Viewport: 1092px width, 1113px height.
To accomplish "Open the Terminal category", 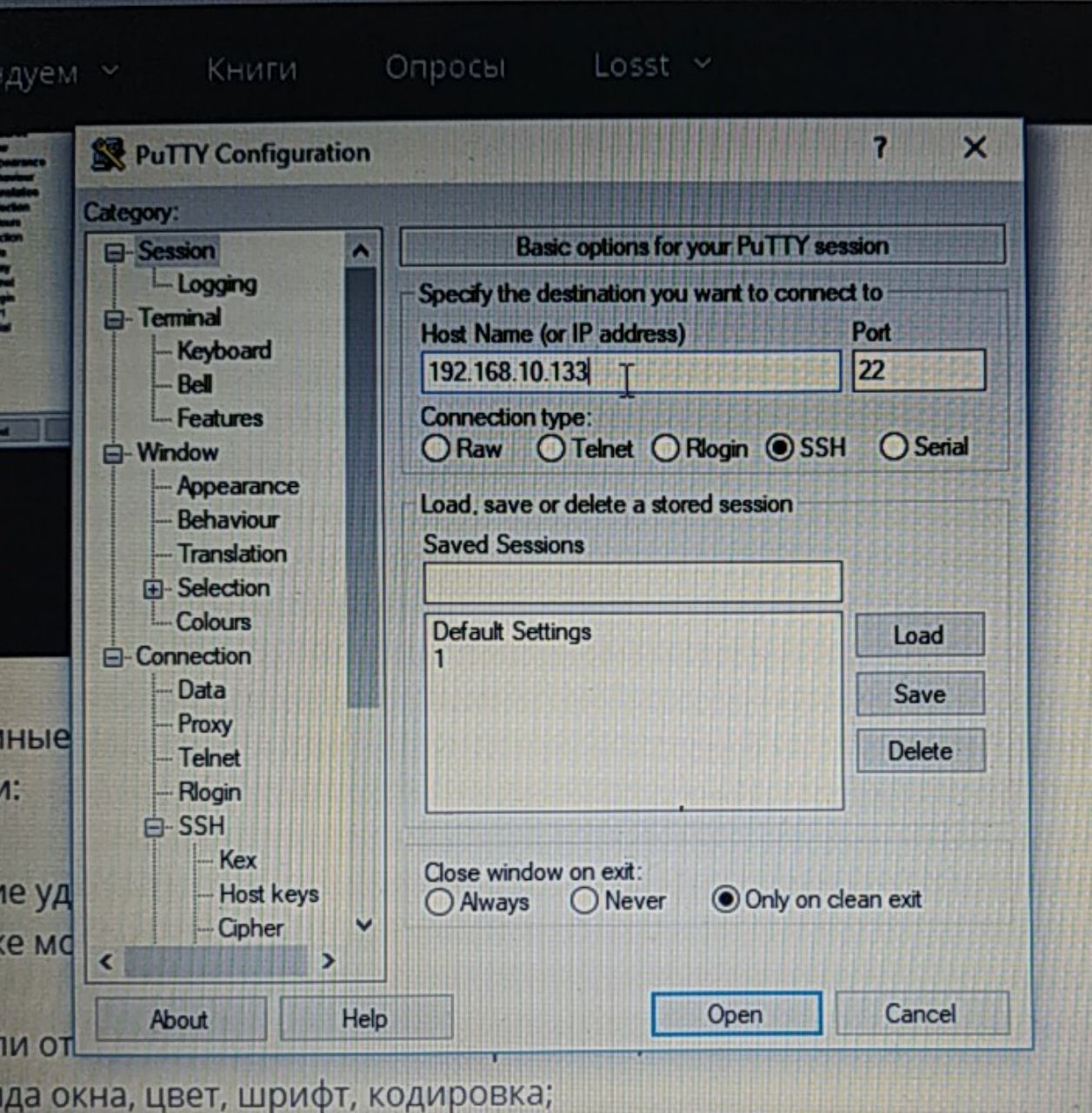I will 180,318.
